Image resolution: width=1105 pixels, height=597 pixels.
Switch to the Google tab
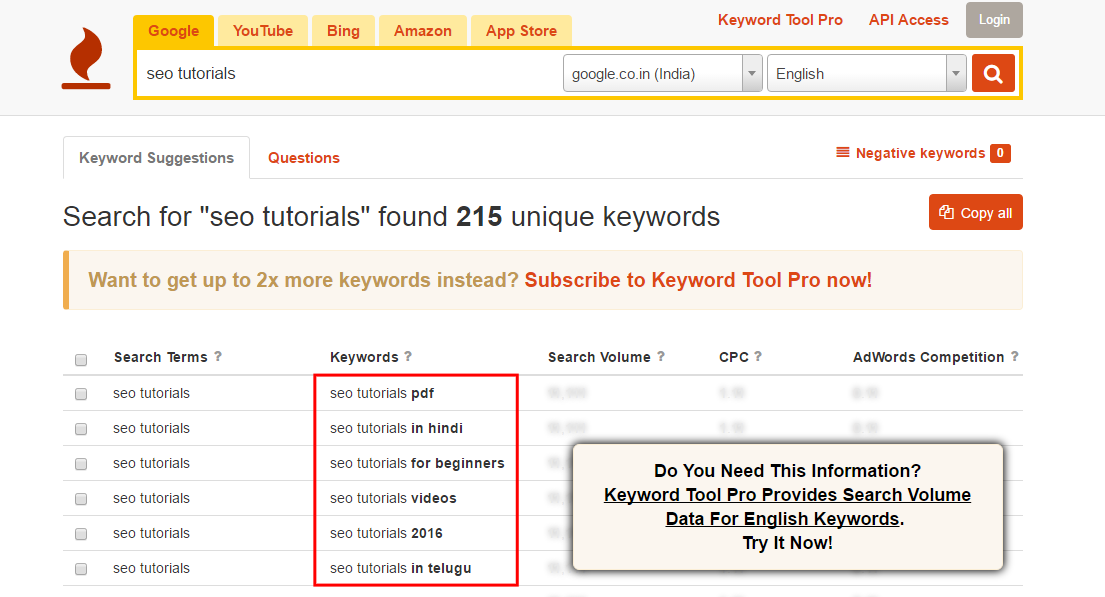pos(173,31)
